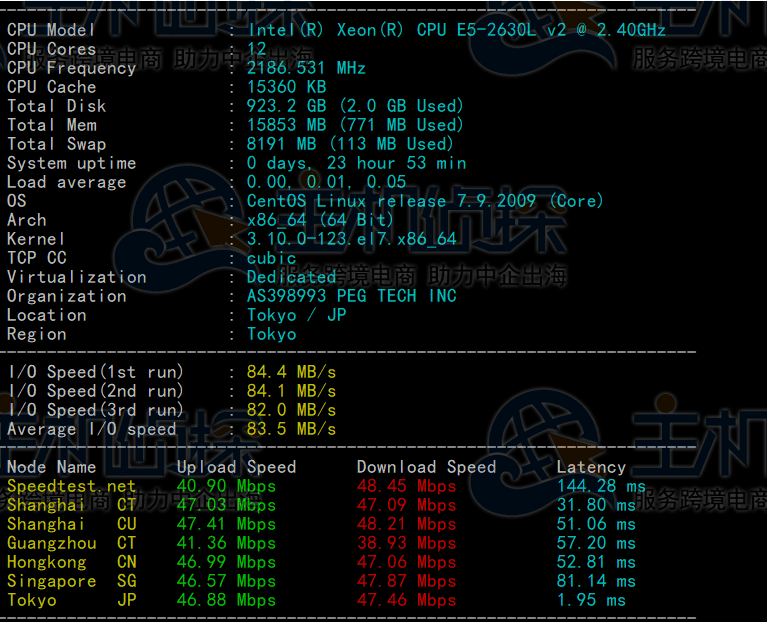This screenshot has width=767, height=622.
Task: Select Shanghai CU latency 51.06 ms
Action: coord(596,524)
